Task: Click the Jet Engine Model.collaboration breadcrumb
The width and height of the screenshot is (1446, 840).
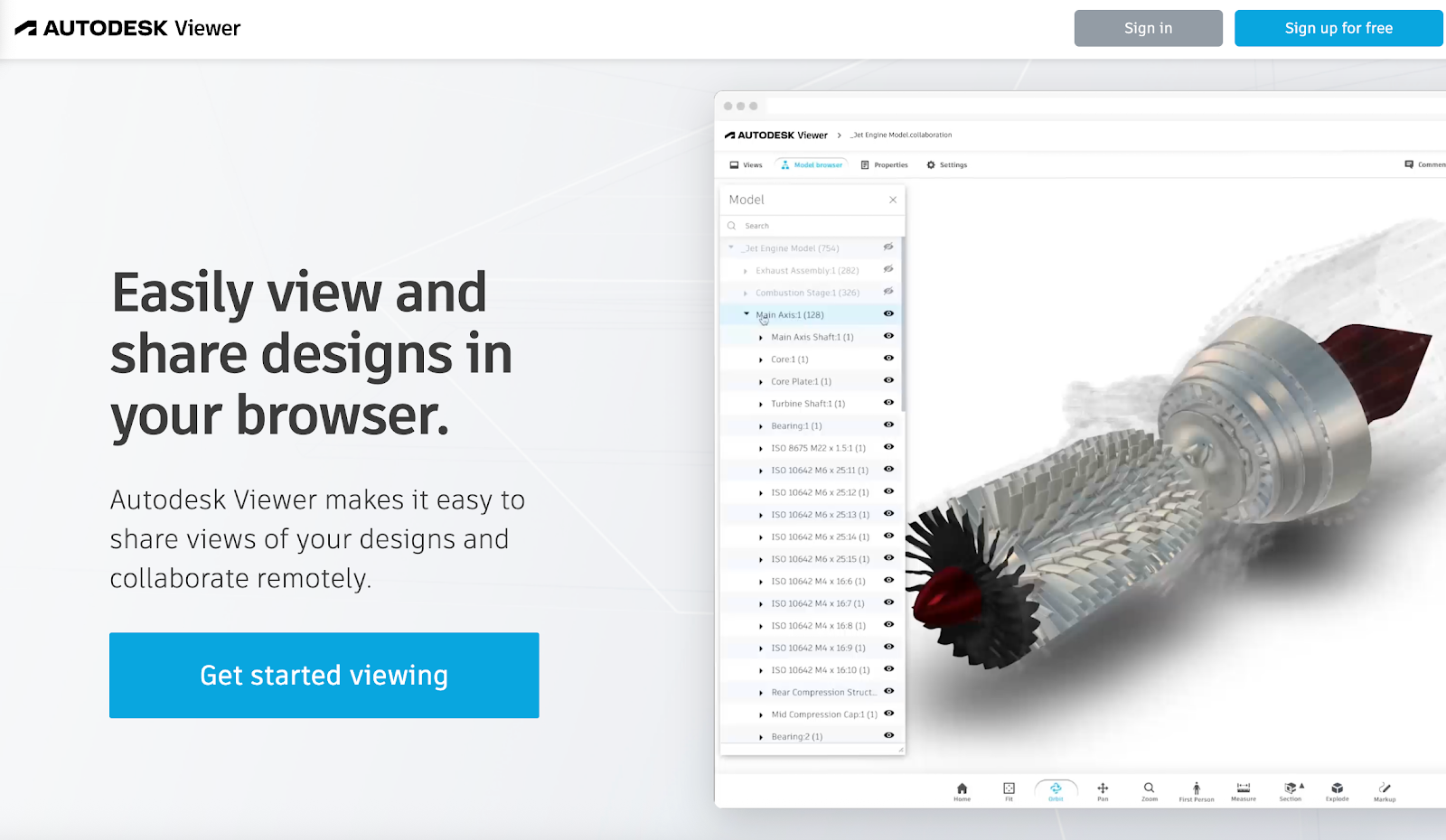Action: click(x=903, y=135)
